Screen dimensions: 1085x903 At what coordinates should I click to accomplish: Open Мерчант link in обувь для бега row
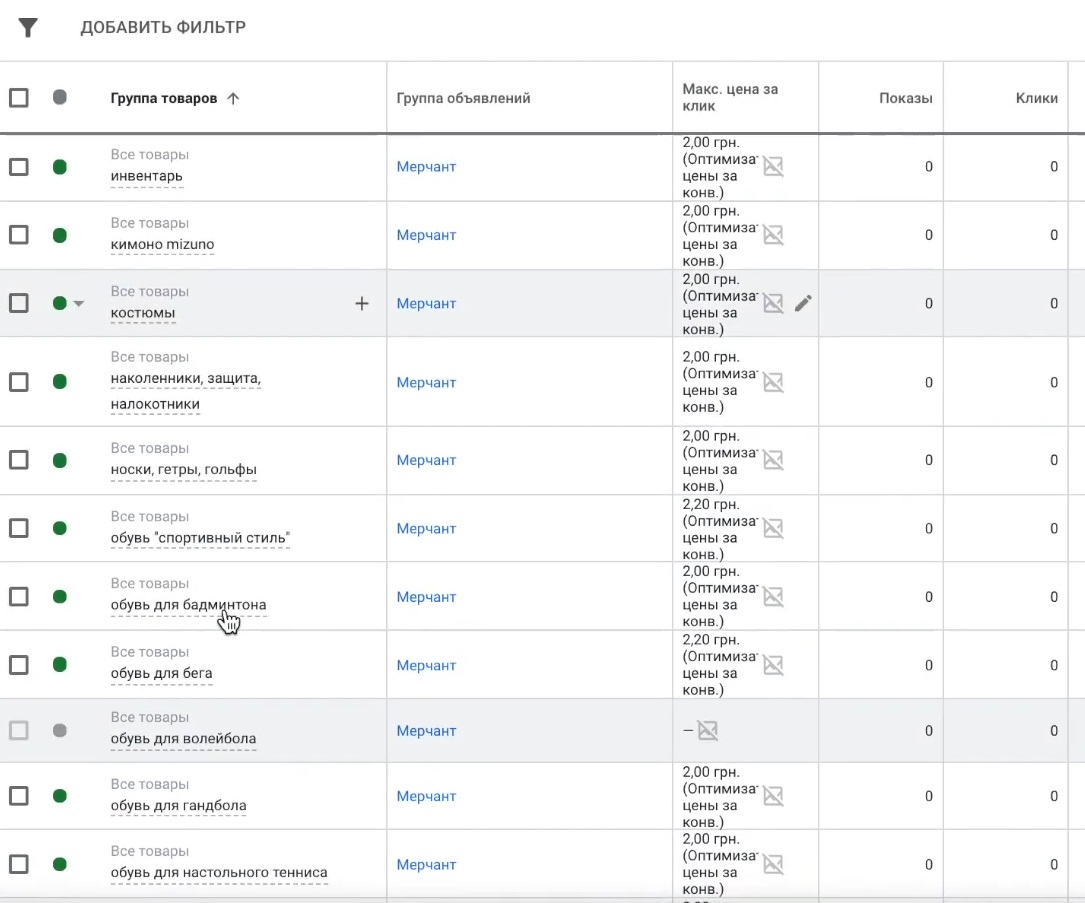pyautogui.click(x=426, y=666)
